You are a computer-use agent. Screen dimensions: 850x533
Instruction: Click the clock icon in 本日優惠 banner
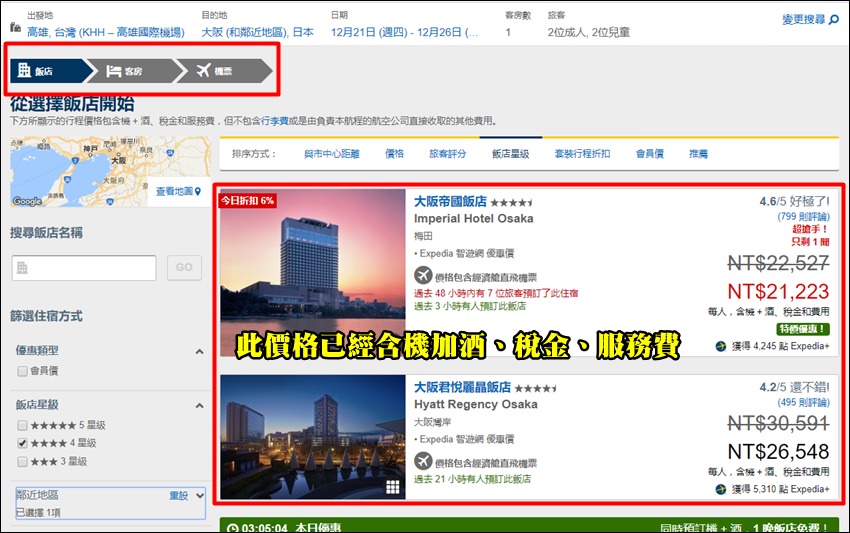click(x=233, y=528)
